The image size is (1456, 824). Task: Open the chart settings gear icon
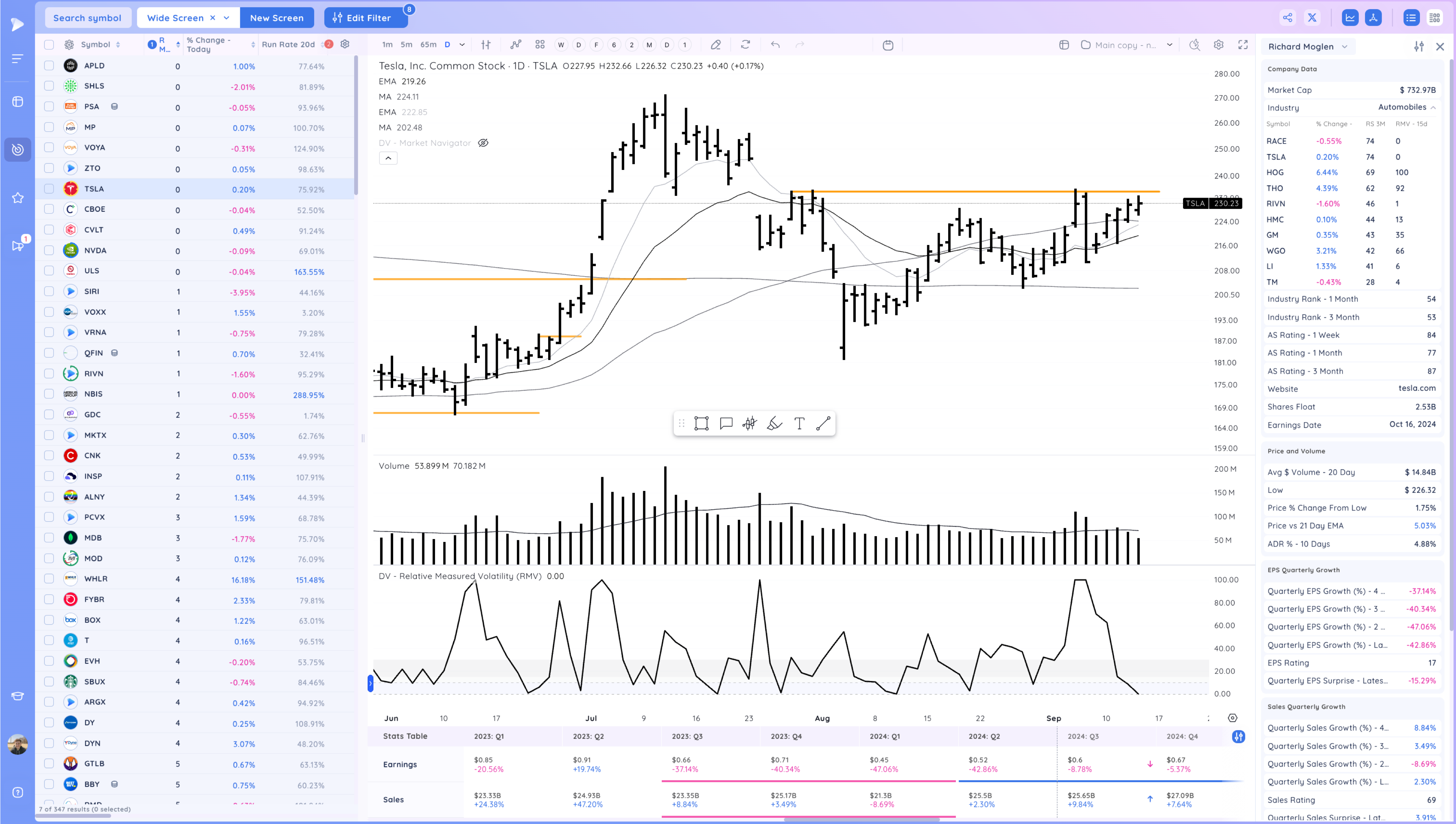pos(1218,45)
